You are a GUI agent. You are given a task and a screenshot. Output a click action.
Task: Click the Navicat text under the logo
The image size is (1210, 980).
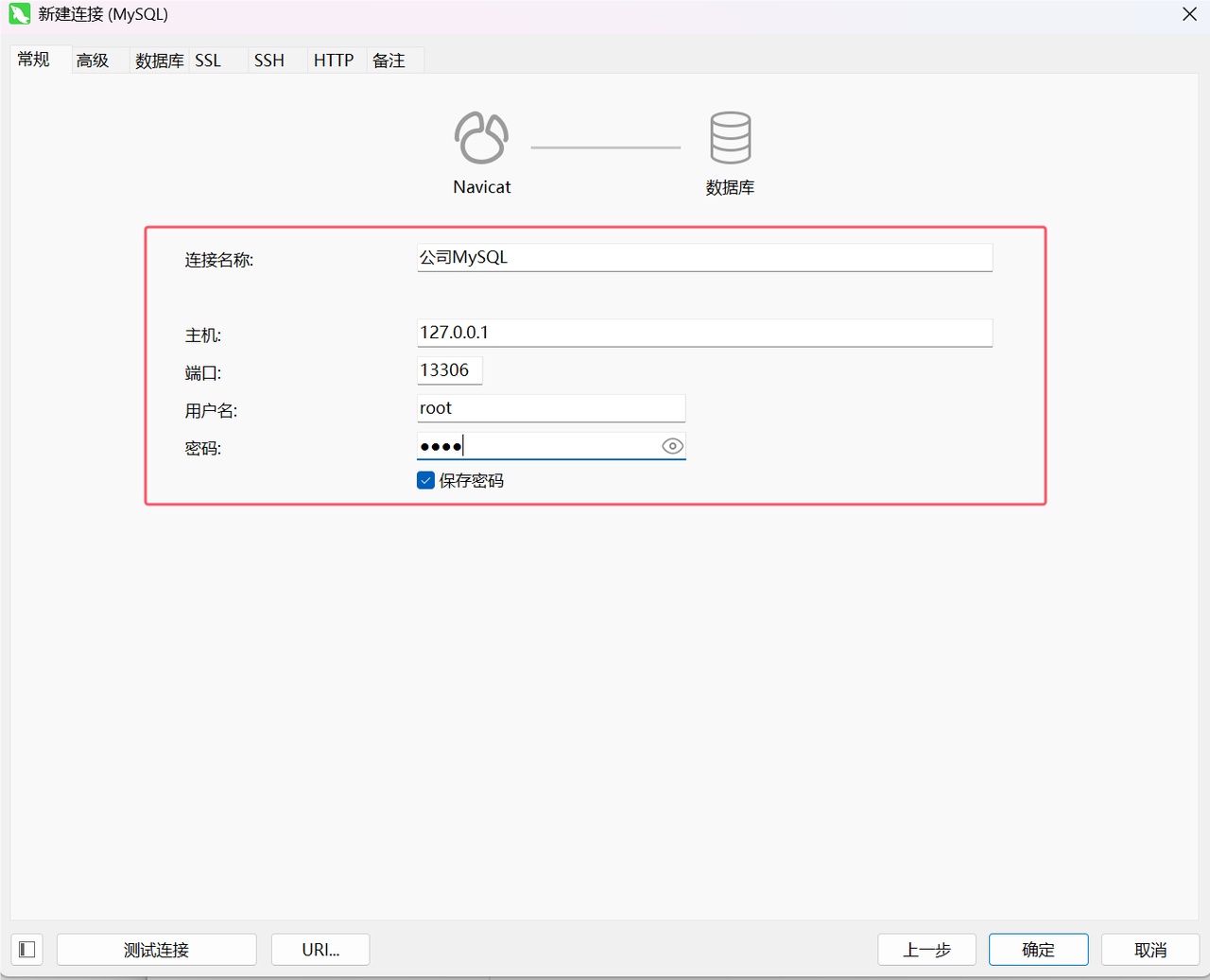coord(482,187)
